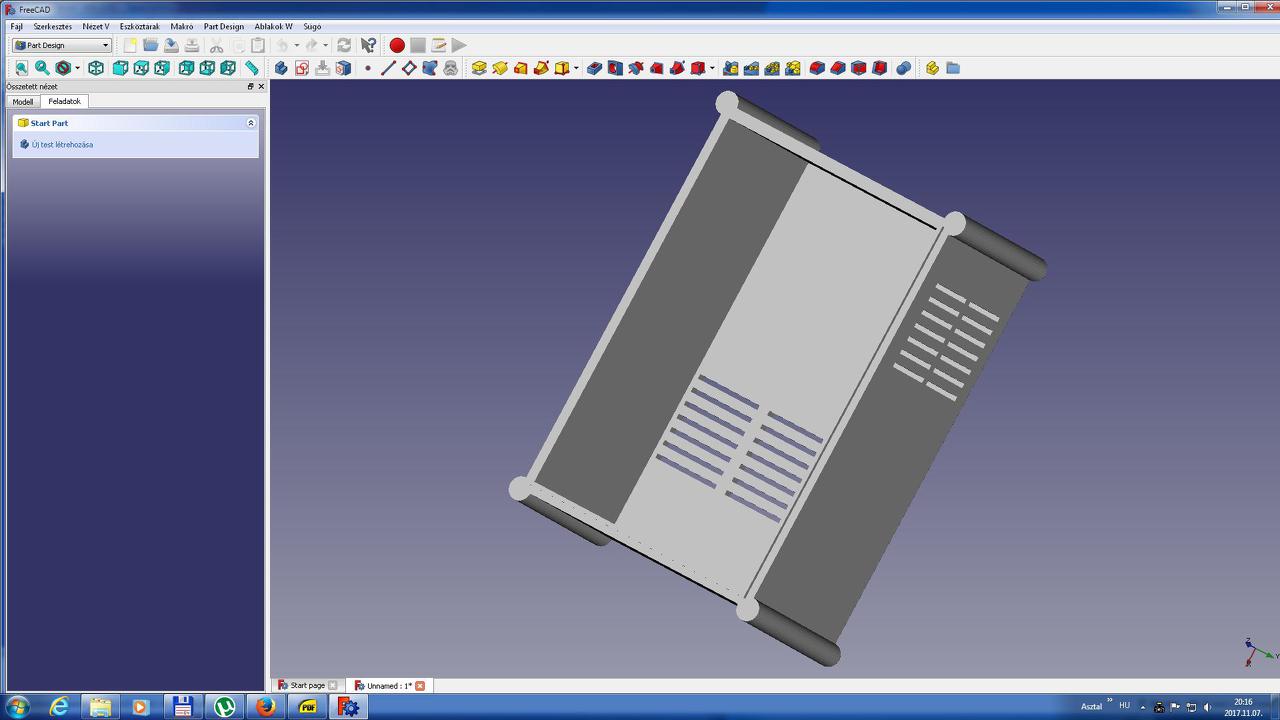Image resolution: width=1280 pixels, height=720 pixels.
Task: Switch to the left view cube
Action: 228,68
